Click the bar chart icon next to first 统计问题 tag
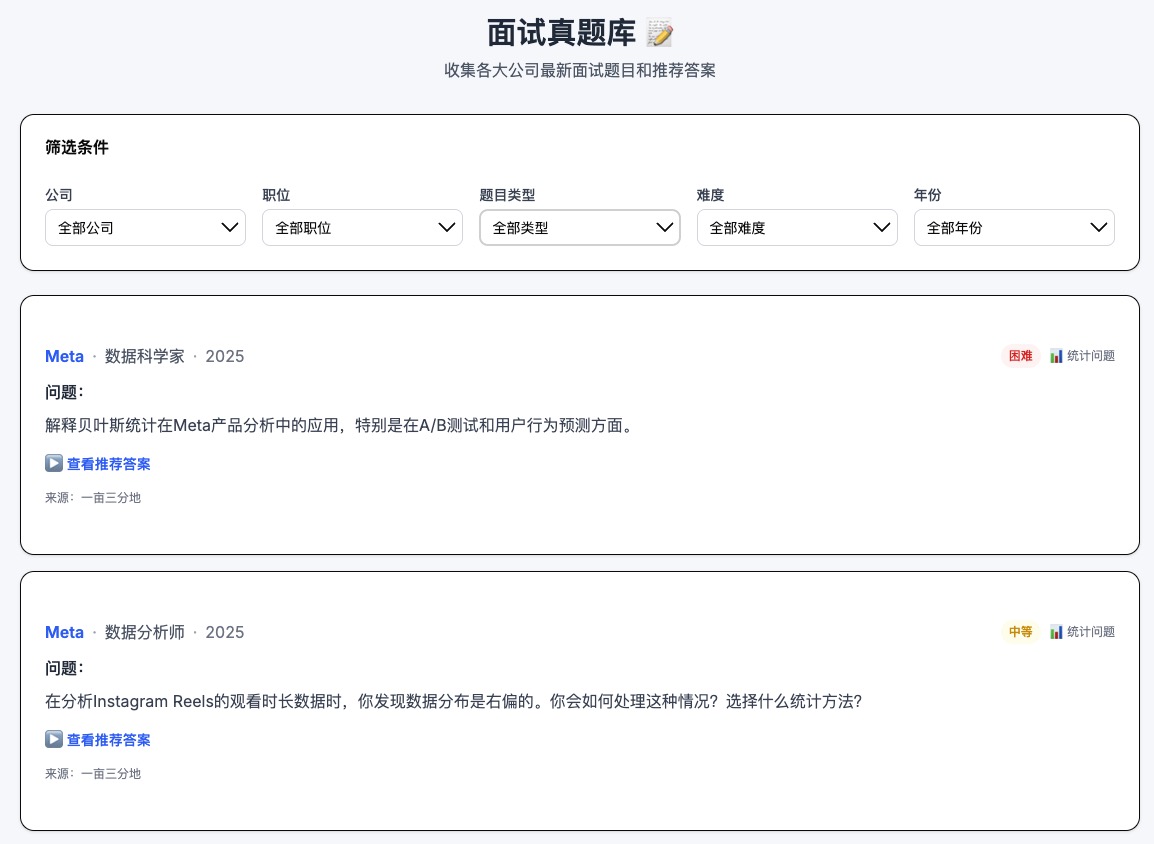1154x844 pixels. [1057, 356]
